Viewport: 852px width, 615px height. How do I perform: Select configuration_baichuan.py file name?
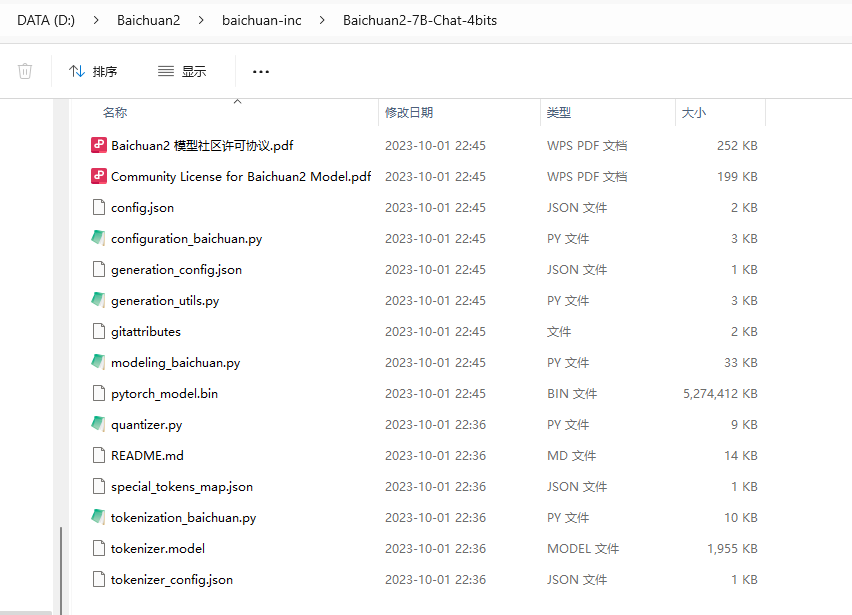pos(186,239)
